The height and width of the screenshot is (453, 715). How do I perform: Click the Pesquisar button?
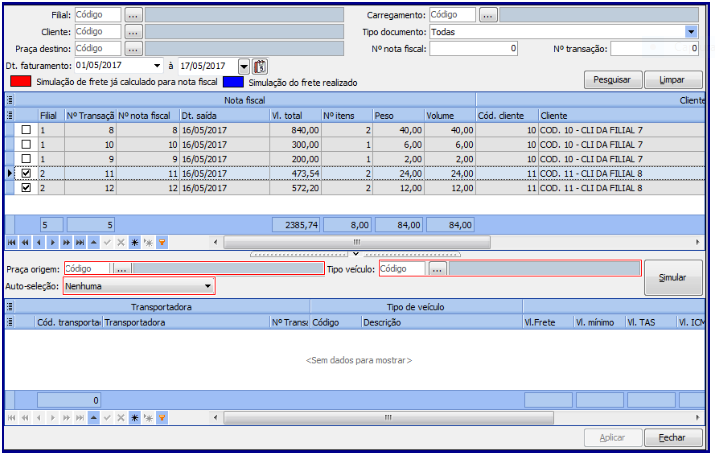613,80
